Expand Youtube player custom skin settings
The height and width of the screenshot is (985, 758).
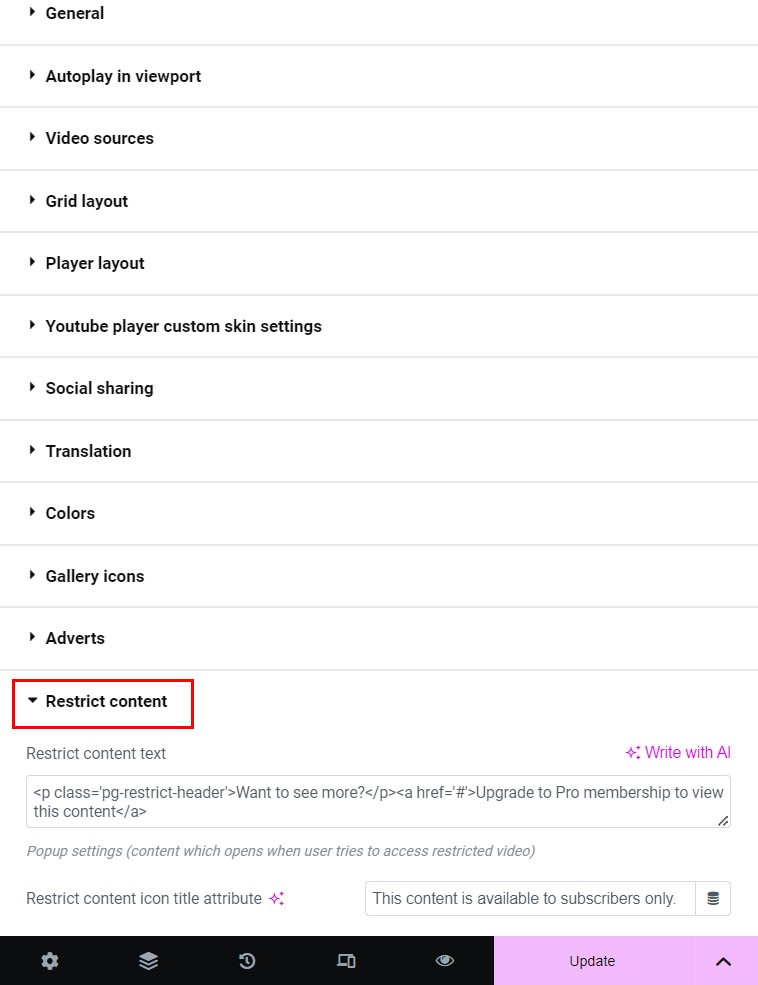pyautogui.click(x=183, y=326)
